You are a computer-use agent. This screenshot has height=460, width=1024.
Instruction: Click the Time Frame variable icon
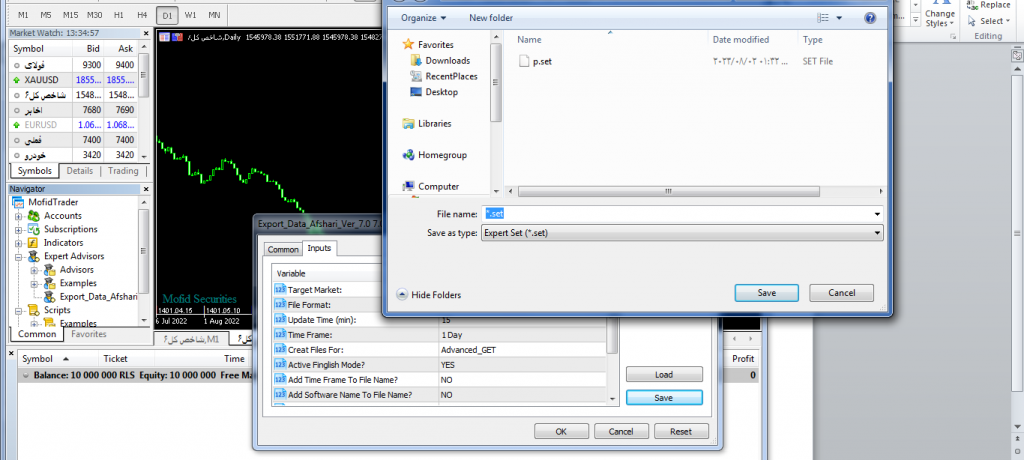click(x=280, y=335)
